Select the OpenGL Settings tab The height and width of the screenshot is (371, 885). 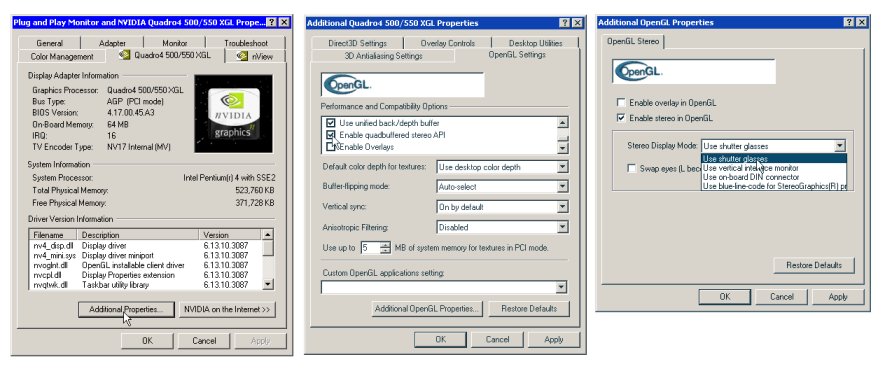[x=517, y=55]
